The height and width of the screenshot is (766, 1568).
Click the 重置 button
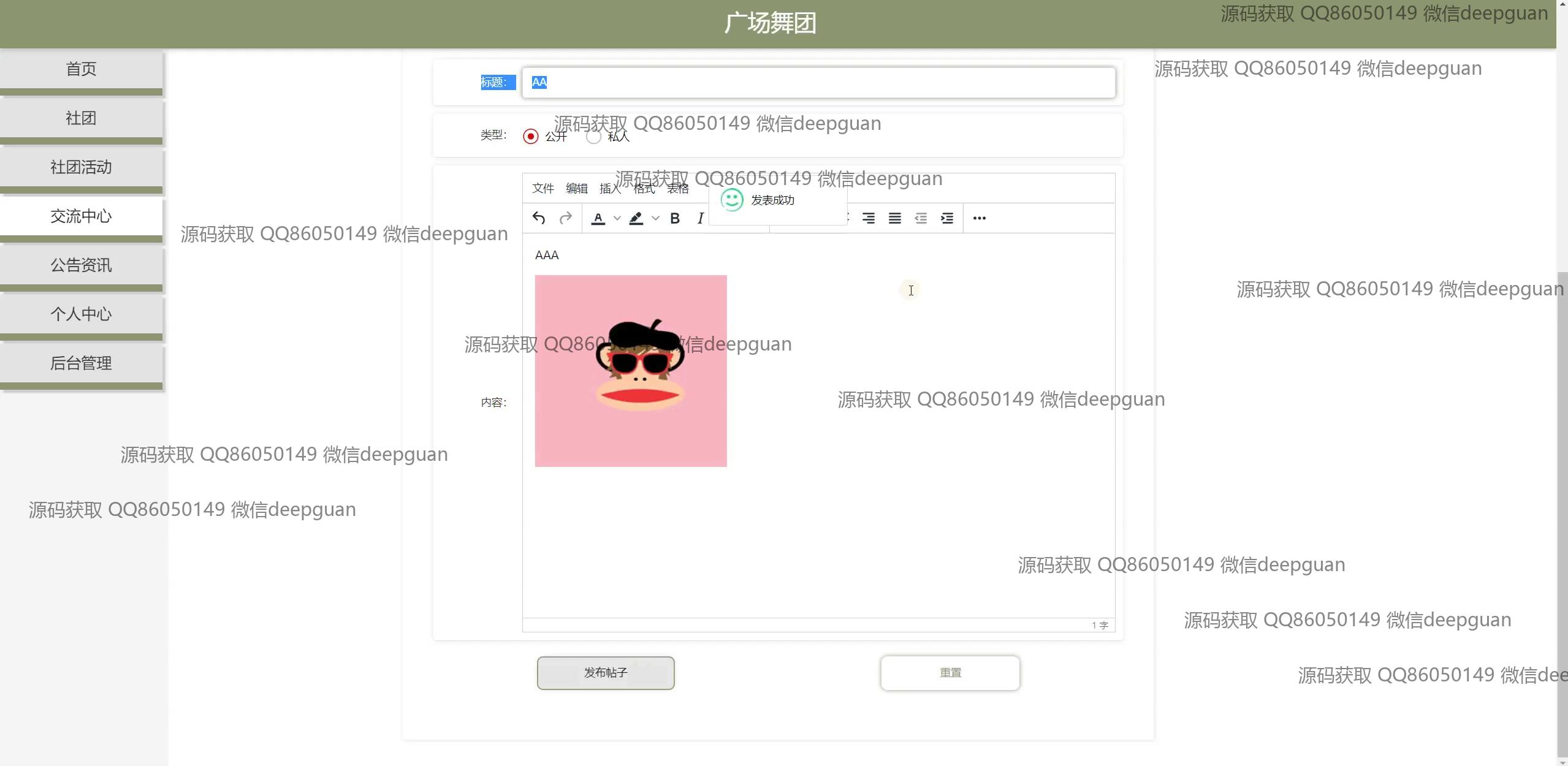tap(950, 673)
